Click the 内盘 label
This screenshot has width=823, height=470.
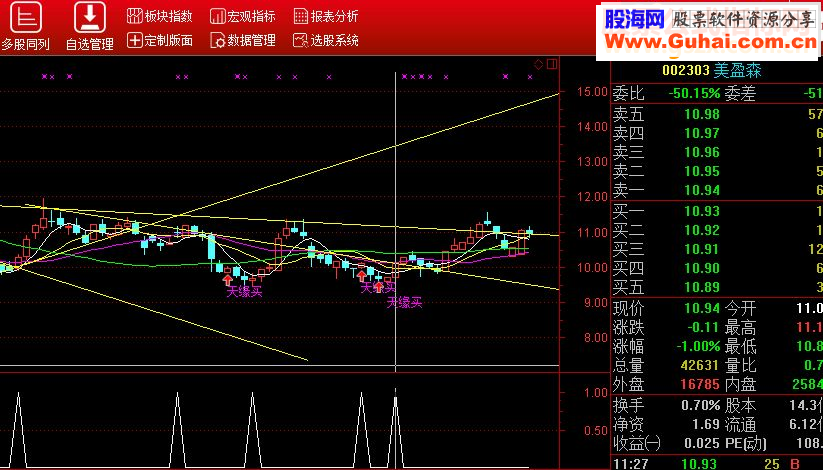[x=740, y=384]
